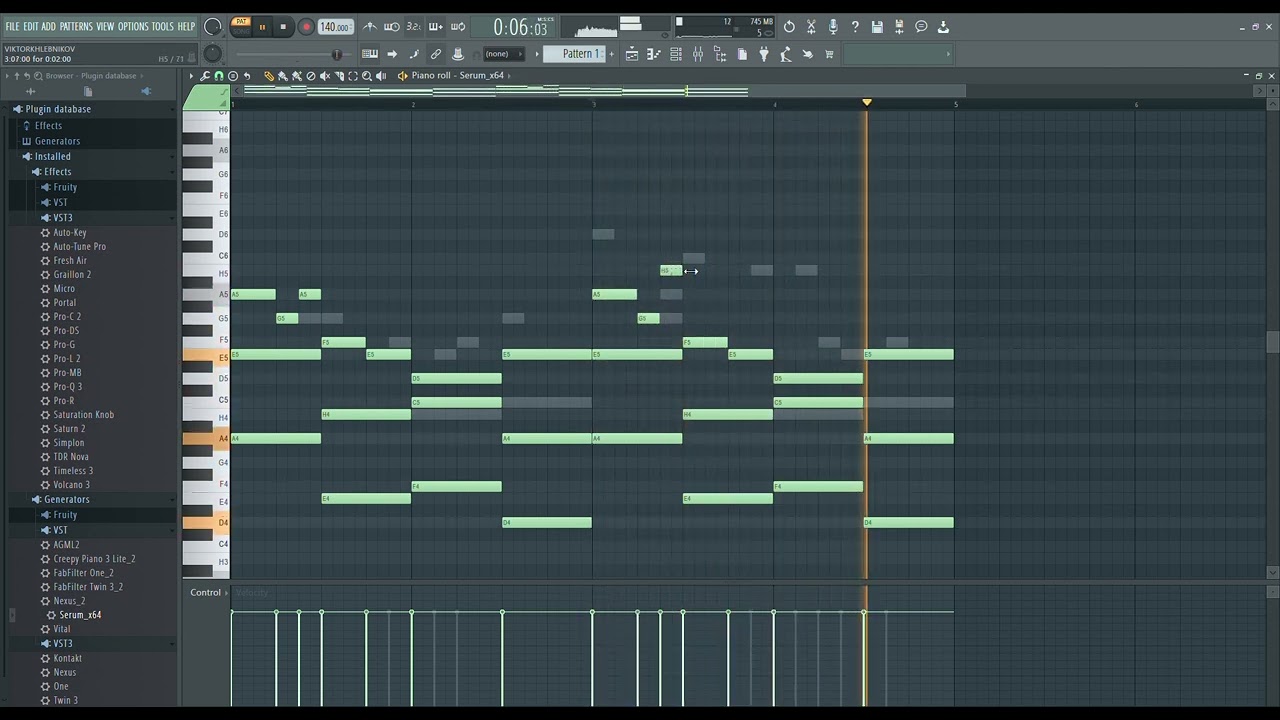Open the Channel rack view icon

point(676,54)
